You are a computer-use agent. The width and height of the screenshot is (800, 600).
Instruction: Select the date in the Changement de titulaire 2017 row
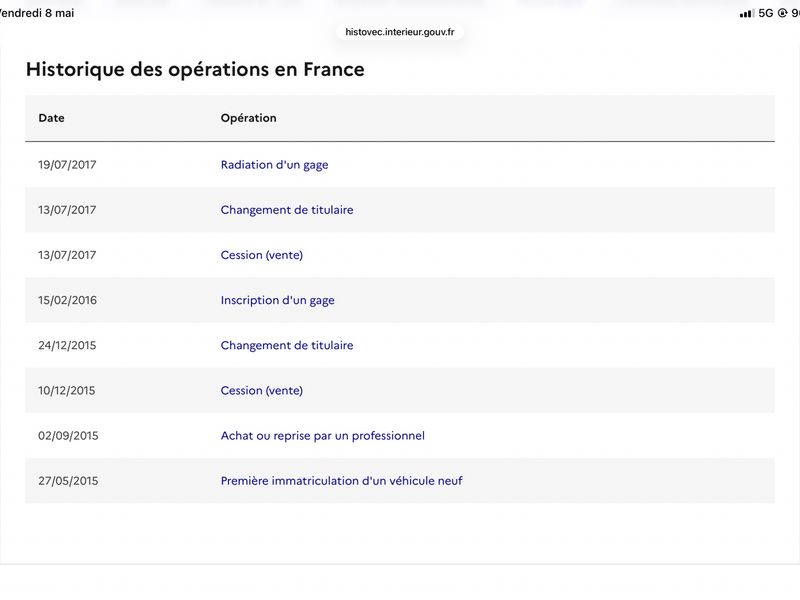67,210
